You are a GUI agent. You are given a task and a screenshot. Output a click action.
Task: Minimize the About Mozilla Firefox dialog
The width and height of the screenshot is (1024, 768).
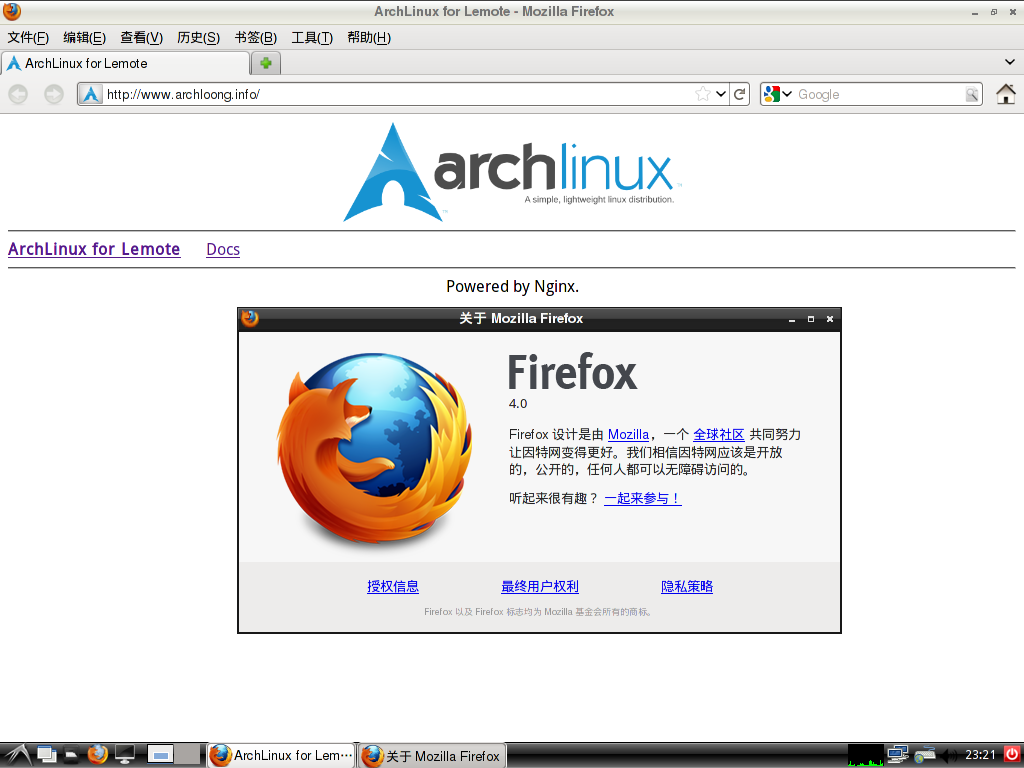coord(792,319)
